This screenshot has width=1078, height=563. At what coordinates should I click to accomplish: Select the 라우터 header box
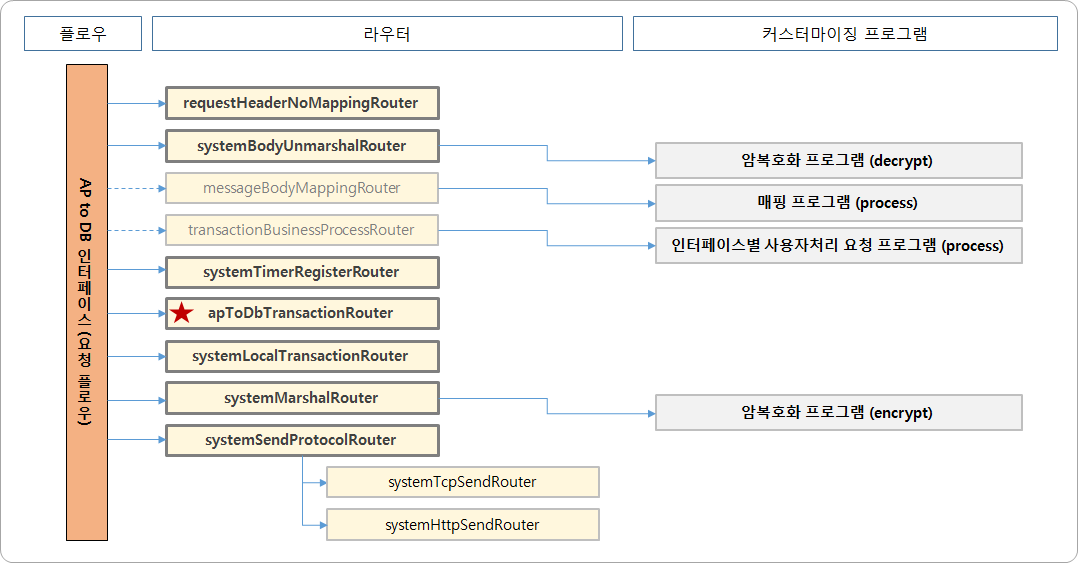(387, 34)
